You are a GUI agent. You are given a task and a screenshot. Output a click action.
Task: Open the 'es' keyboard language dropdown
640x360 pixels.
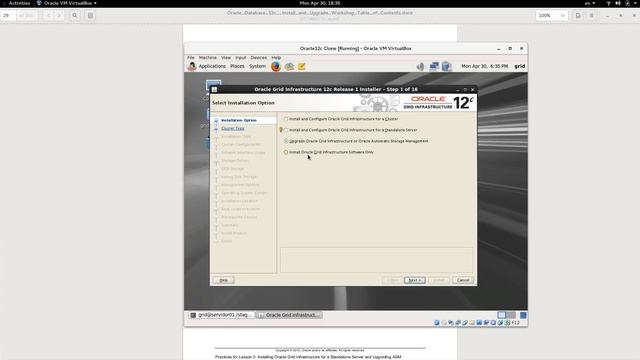pyautogui.click(x=590, y=3)
